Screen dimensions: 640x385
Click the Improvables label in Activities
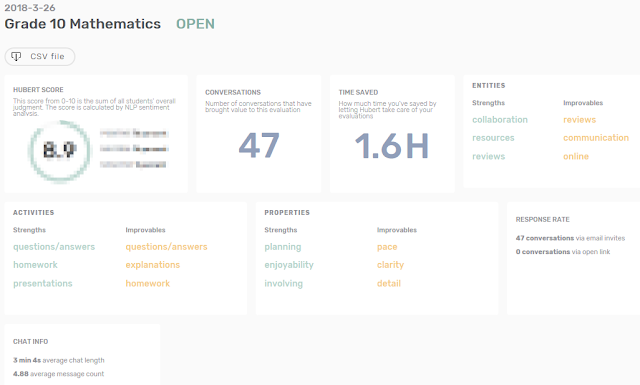[145, 230]
